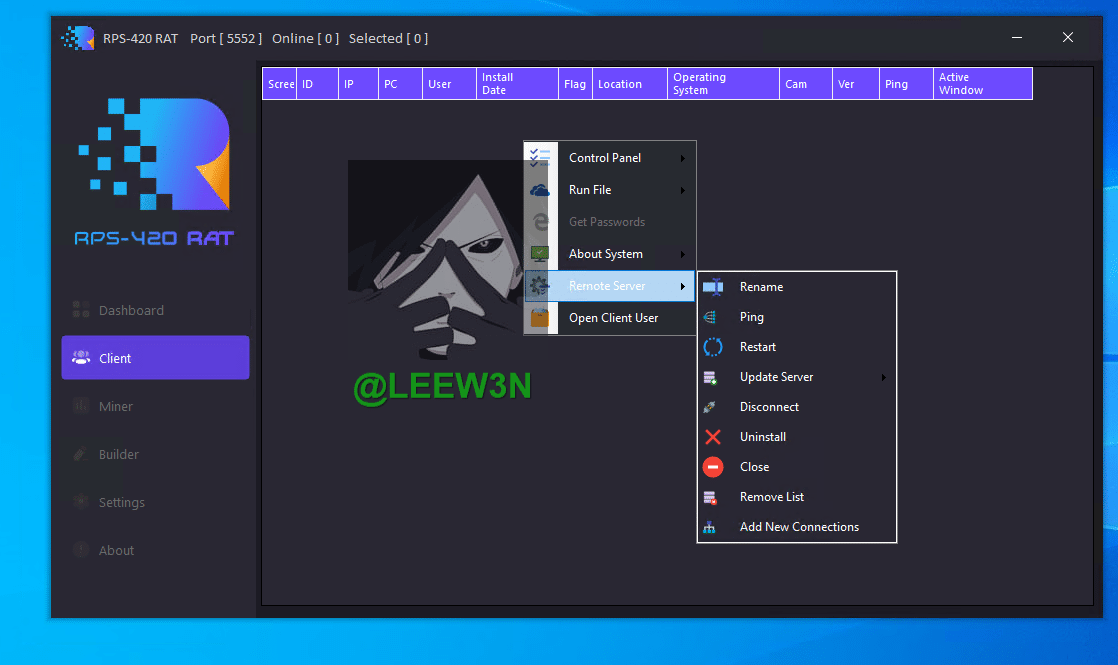This screenshot has width=1118, height=665.
Task: Click the Control Panel checklist icon
Action: click(540, 158)
